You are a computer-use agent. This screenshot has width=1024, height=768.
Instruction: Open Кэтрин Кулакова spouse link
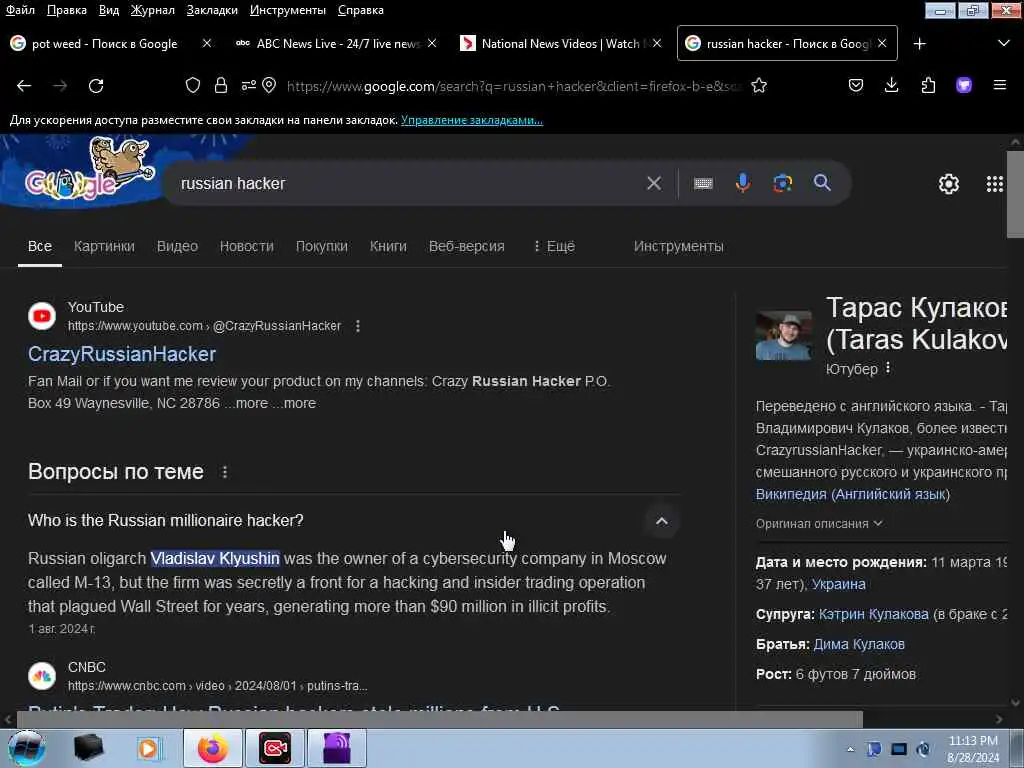874,615
